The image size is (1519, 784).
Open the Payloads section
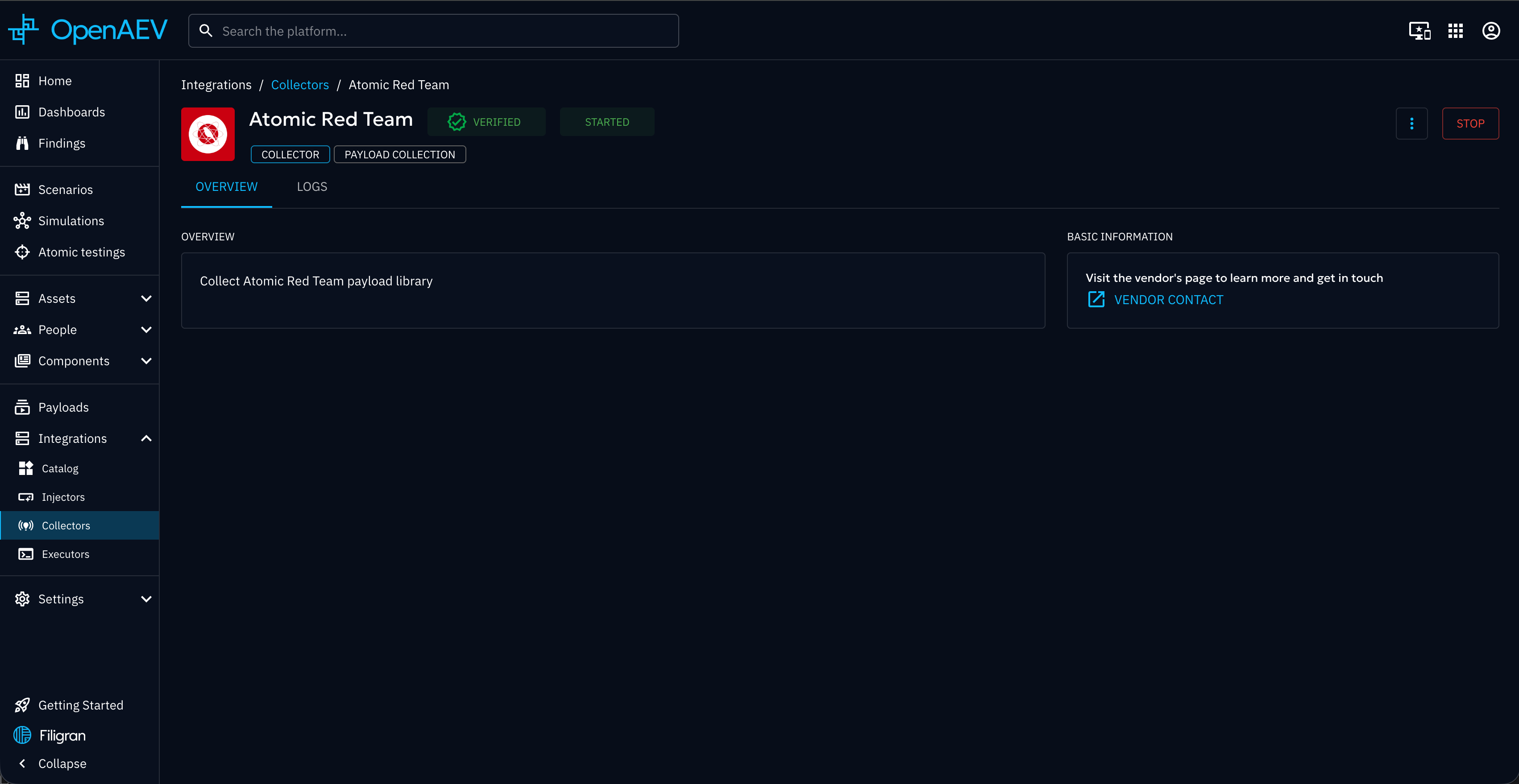click(x=63, y=407)
